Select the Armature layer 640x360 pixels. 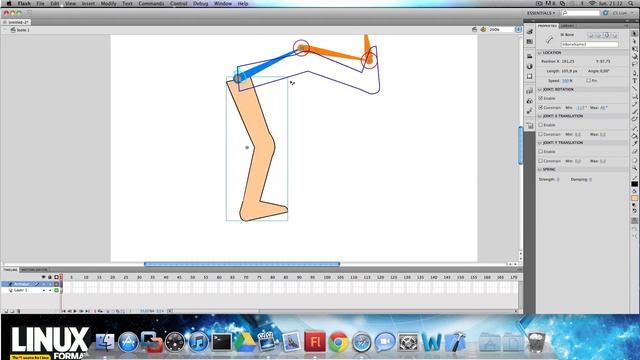(22, 284)
